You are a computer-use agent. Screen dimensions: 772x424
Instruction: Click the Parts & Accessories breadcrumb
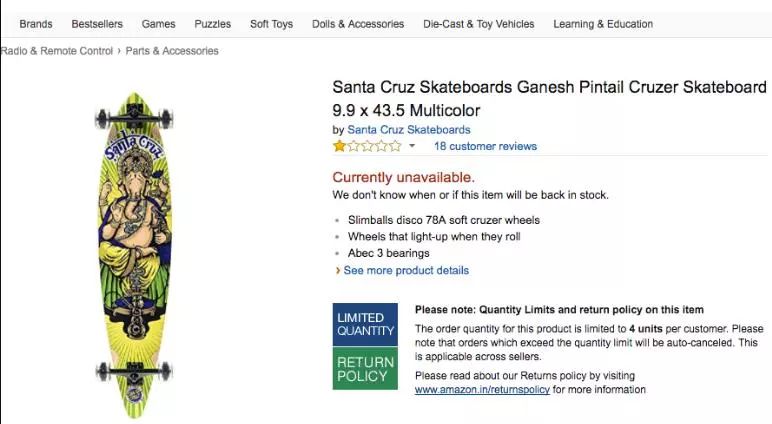tap(172, 51)
